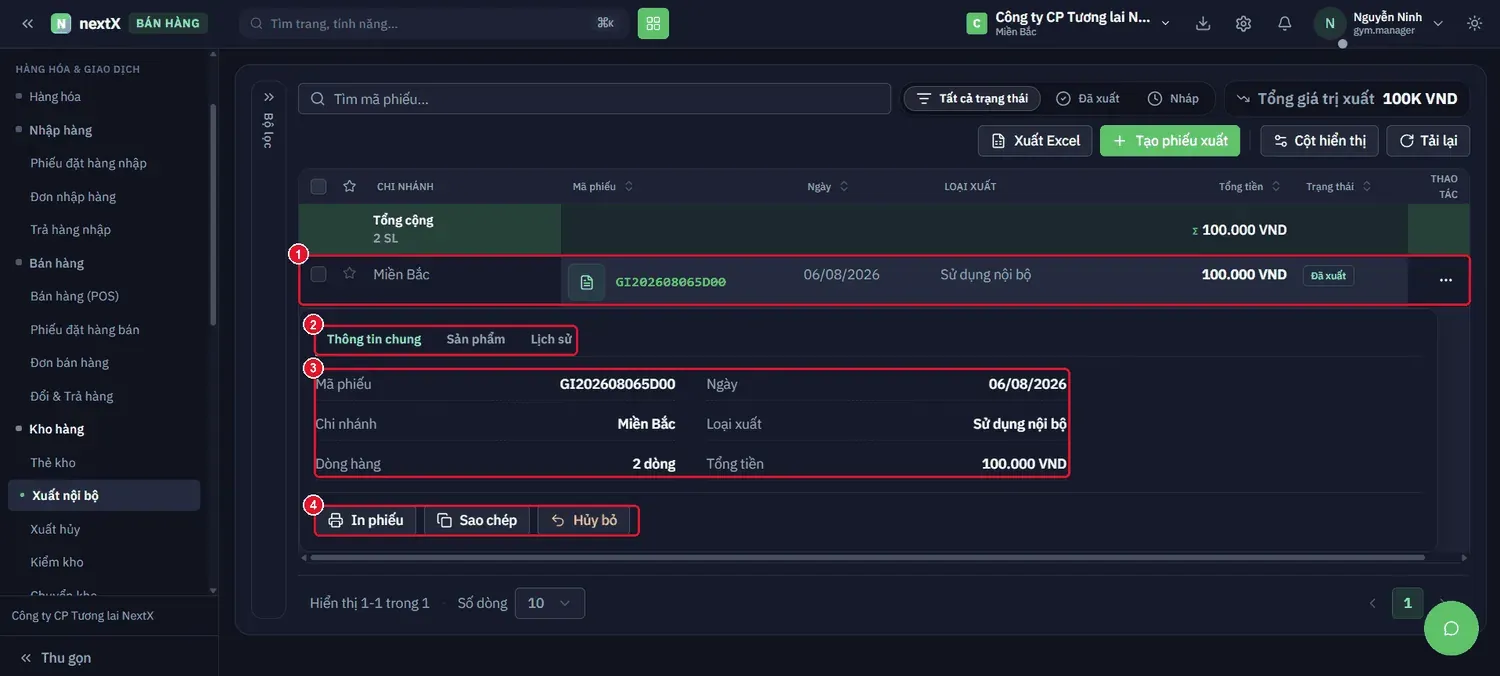Open company switcher Công ty CP Tương lai dropdown
The image size is (1500, 676).
pos(1068,23)
